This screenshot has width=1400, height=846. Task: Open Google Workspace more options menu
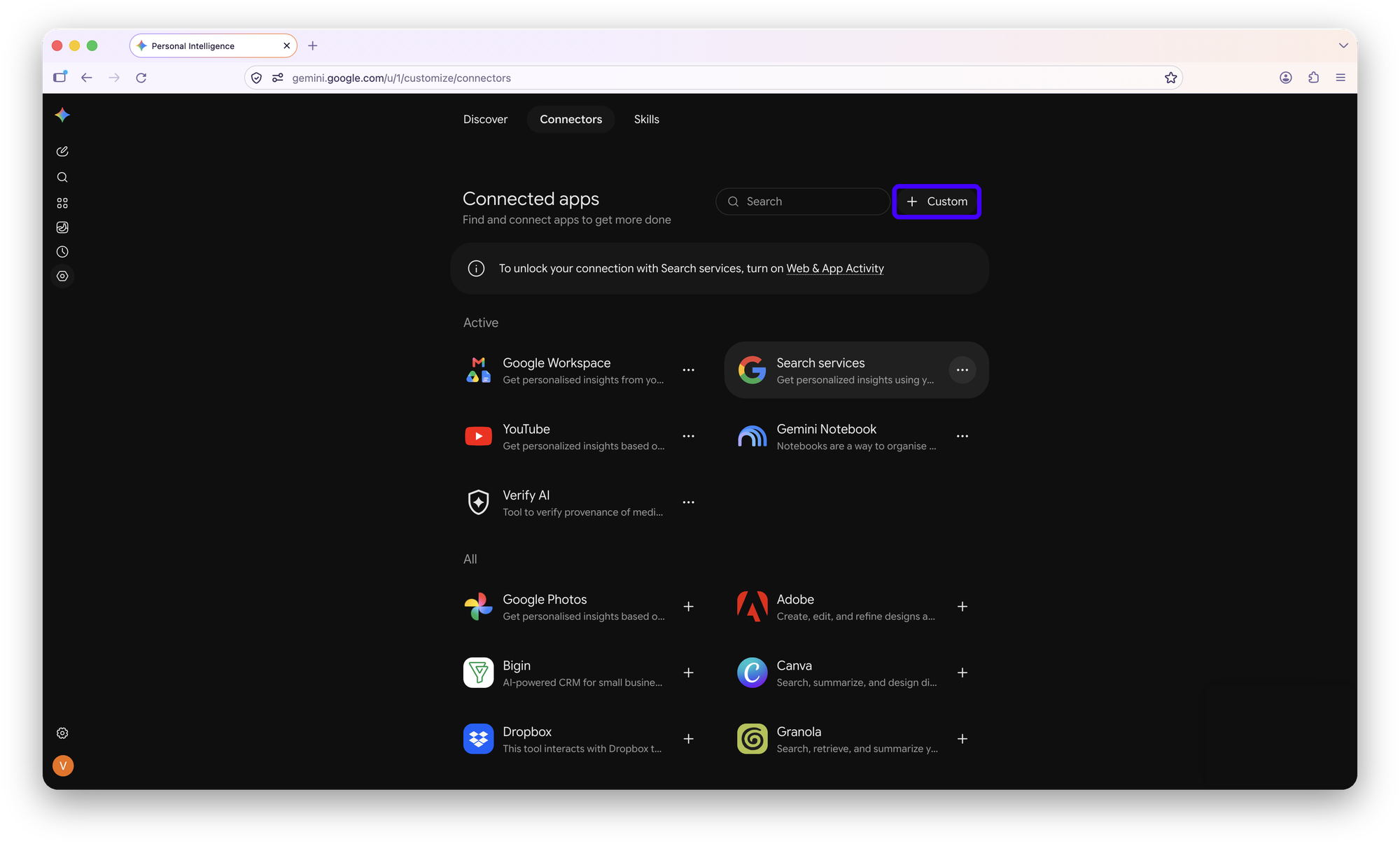click(x=689, y=370)
